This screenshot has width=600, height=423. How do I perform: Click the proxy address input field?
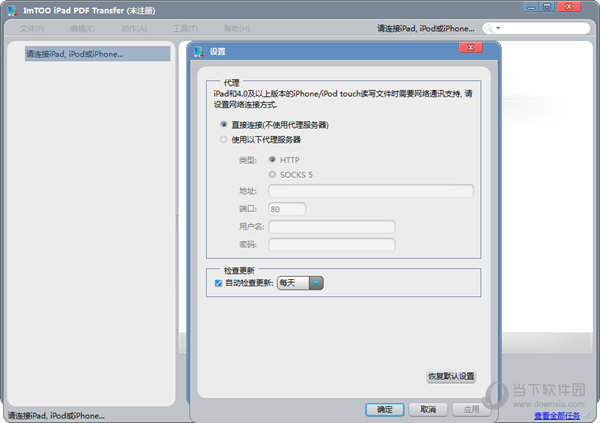tap(371, 191)
